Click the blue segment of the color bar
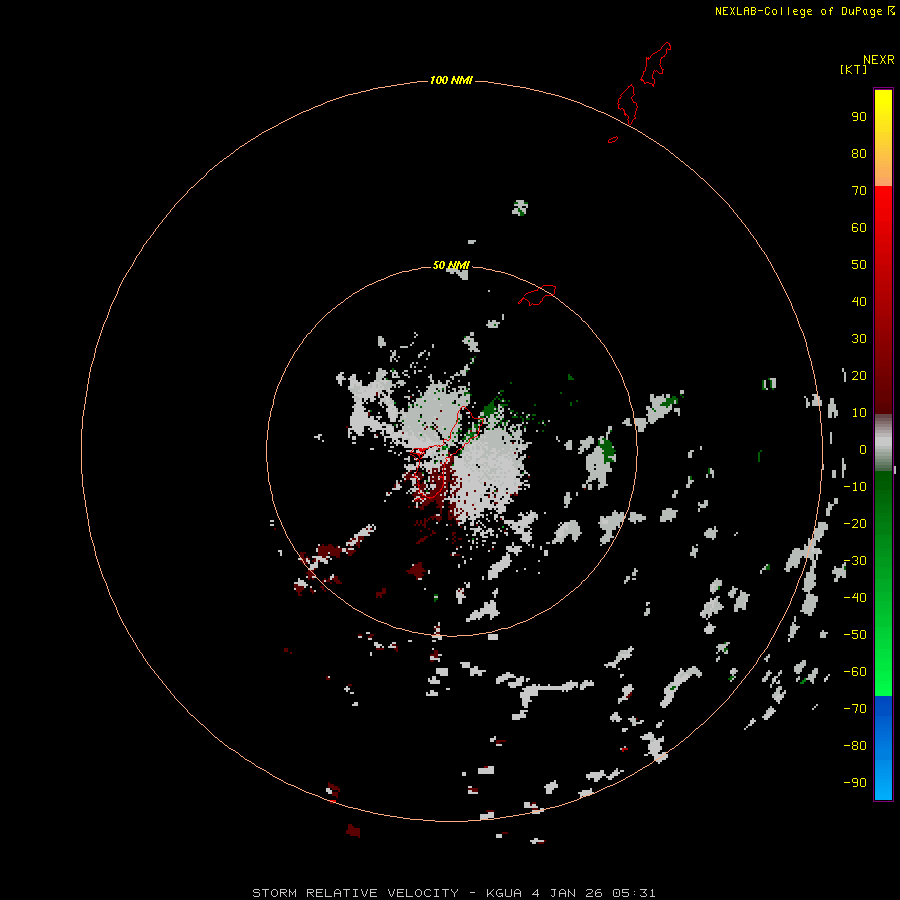Screen dimensions: 900x900 point(883,748)
